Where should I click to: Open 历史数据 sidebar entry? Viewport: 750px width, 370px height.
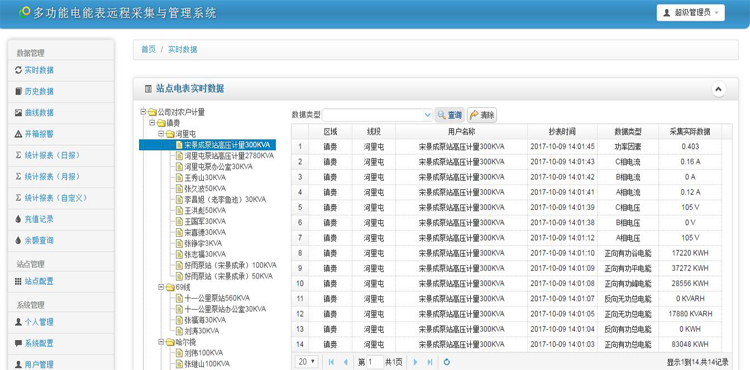tap(39, 91)
